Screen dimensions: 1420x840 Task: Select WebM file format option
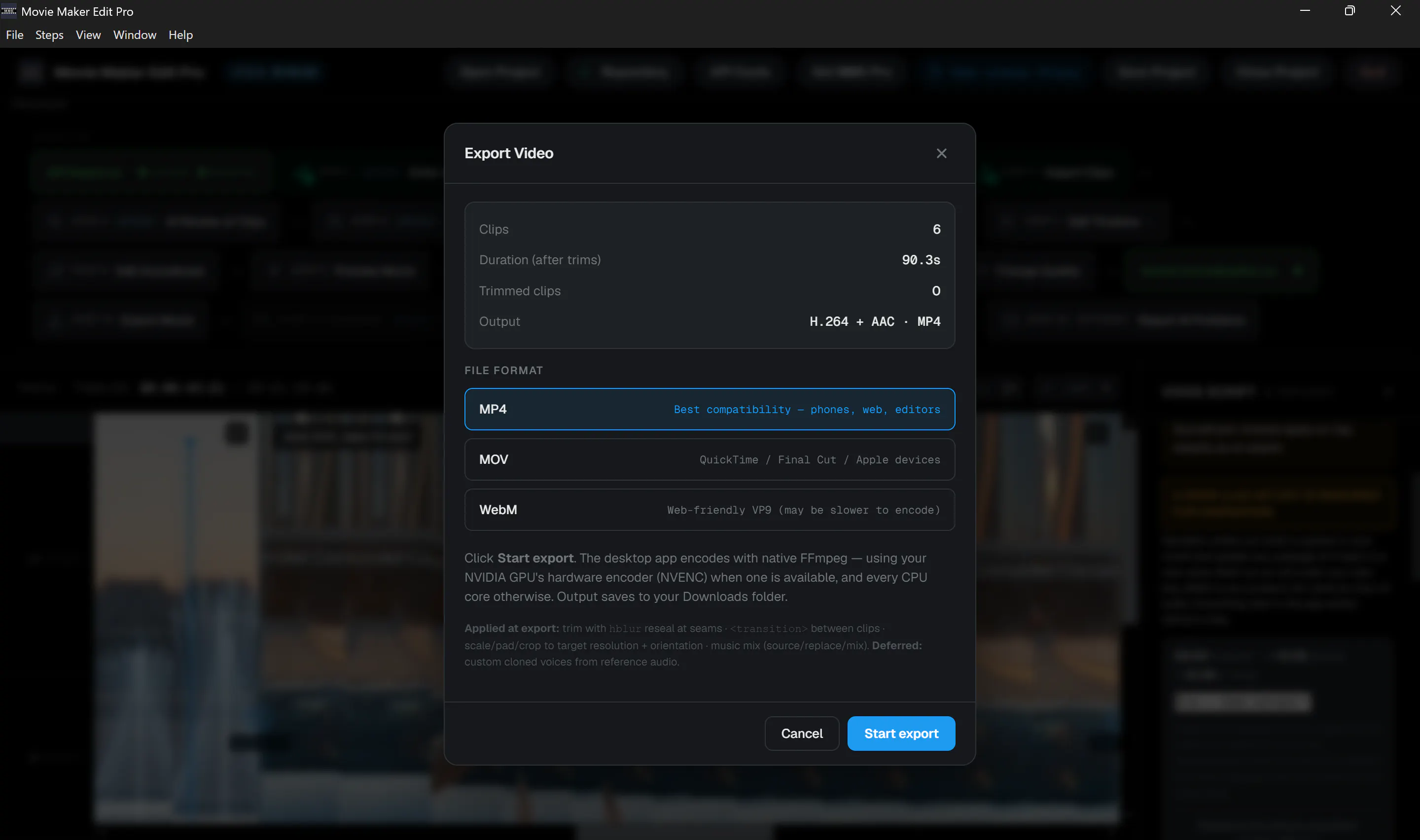tap(710, 510)
